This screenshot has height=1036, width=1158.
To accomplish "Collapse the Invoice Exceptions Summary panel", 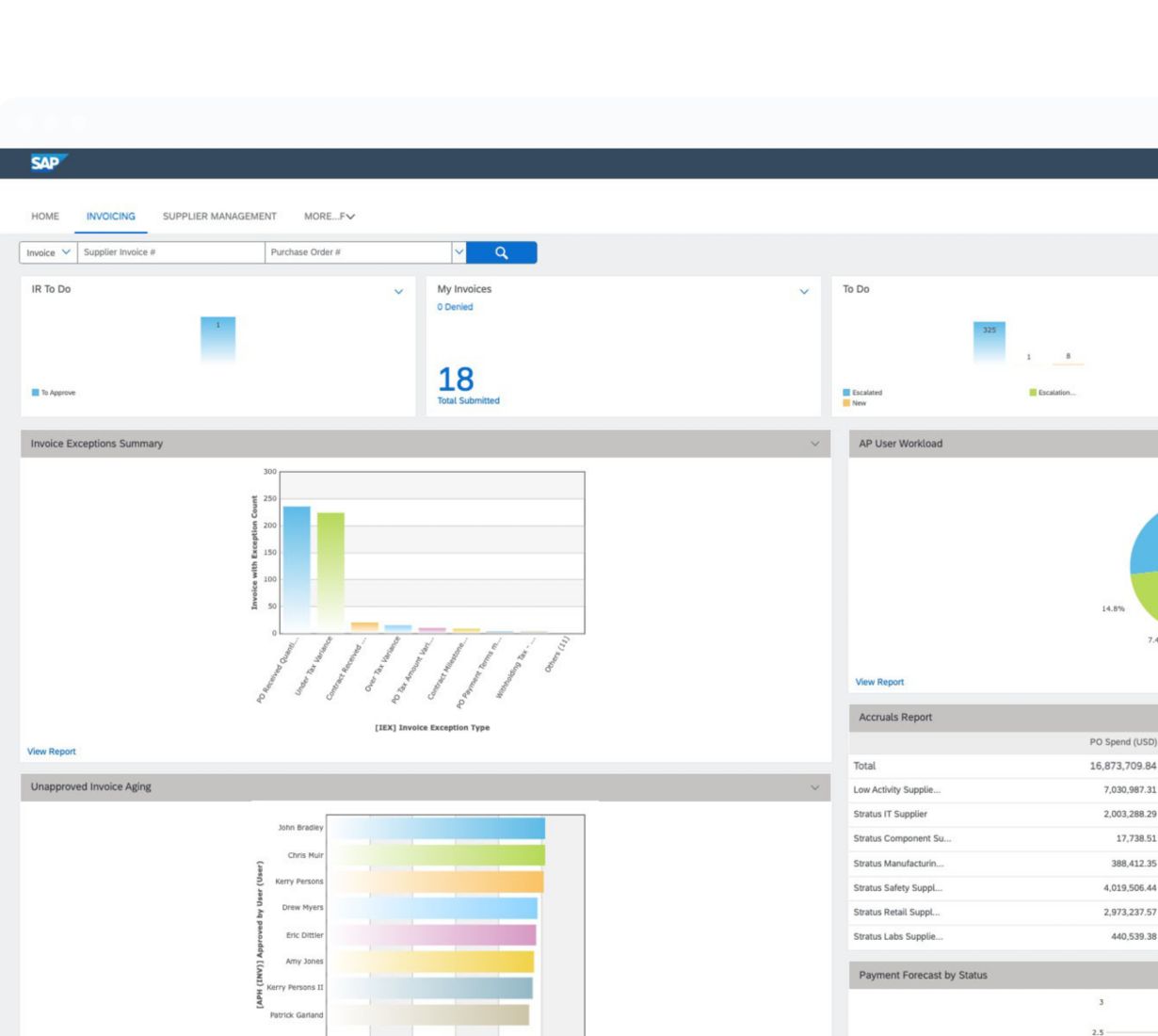I will click(814, 444).
